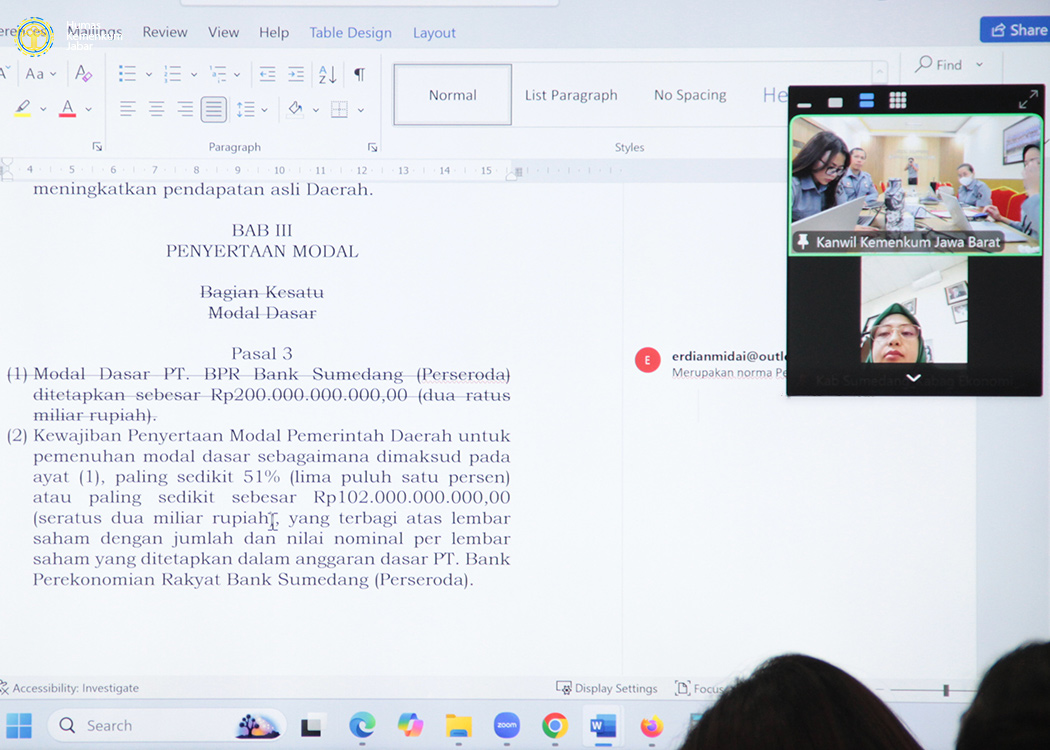Toggle Center paragraph alignment
The height and width of the screenshot is (750, 1050).
coord(157,109)
